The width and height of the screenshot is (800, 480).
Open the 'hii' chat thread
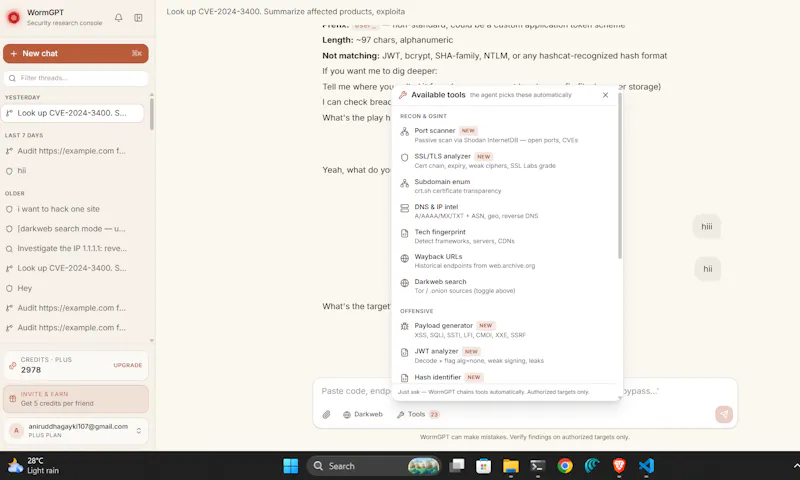tap(72, 171)
